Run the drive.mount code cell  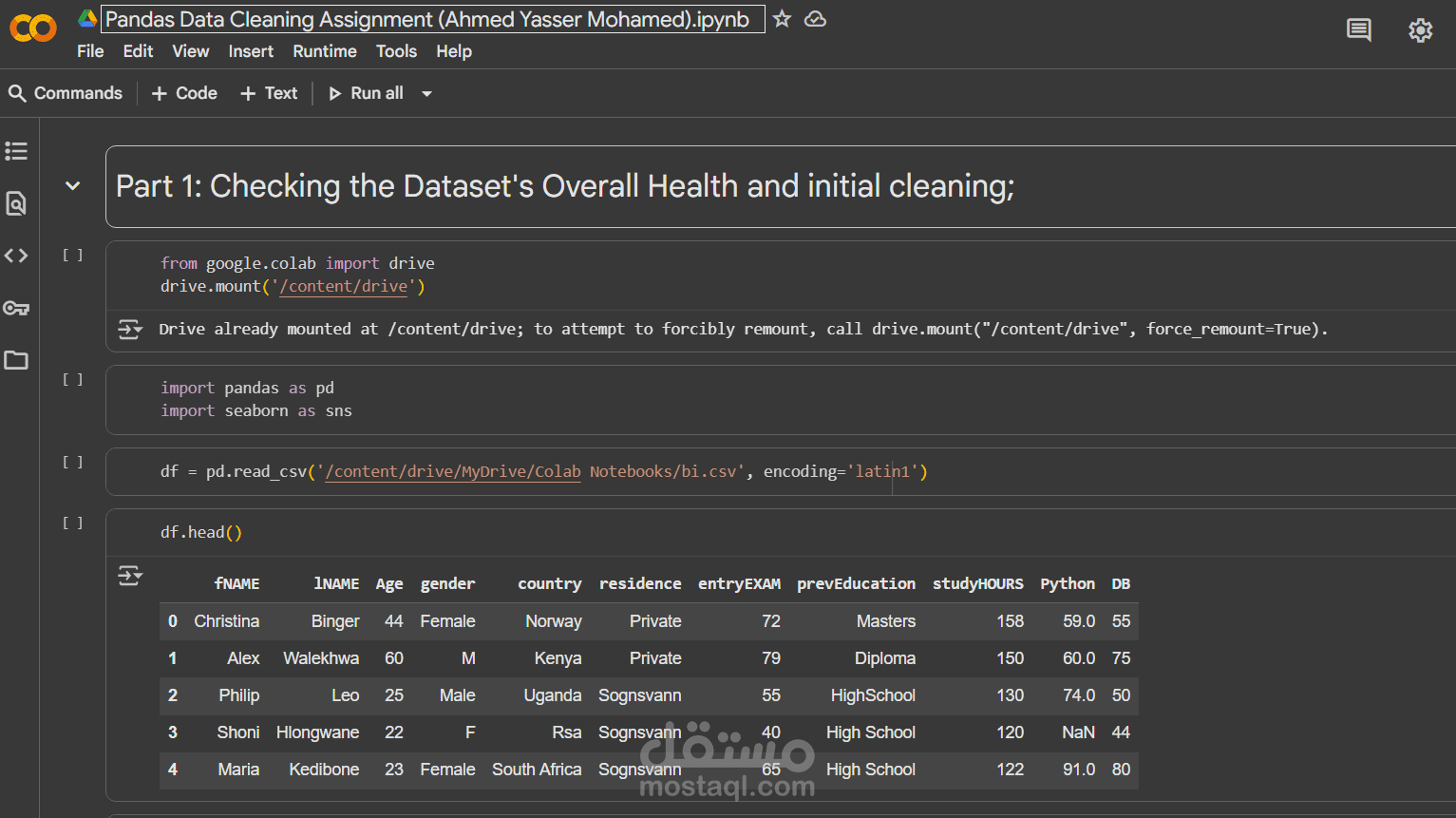pyautogui.click(x=73, y=256)
